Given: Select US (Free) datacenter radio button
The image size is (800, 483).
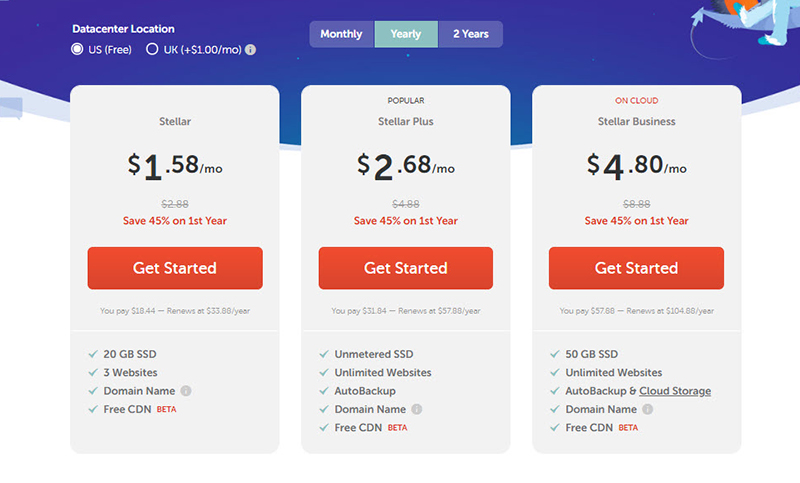Looking at the screenshot, I should pos(77,49).
